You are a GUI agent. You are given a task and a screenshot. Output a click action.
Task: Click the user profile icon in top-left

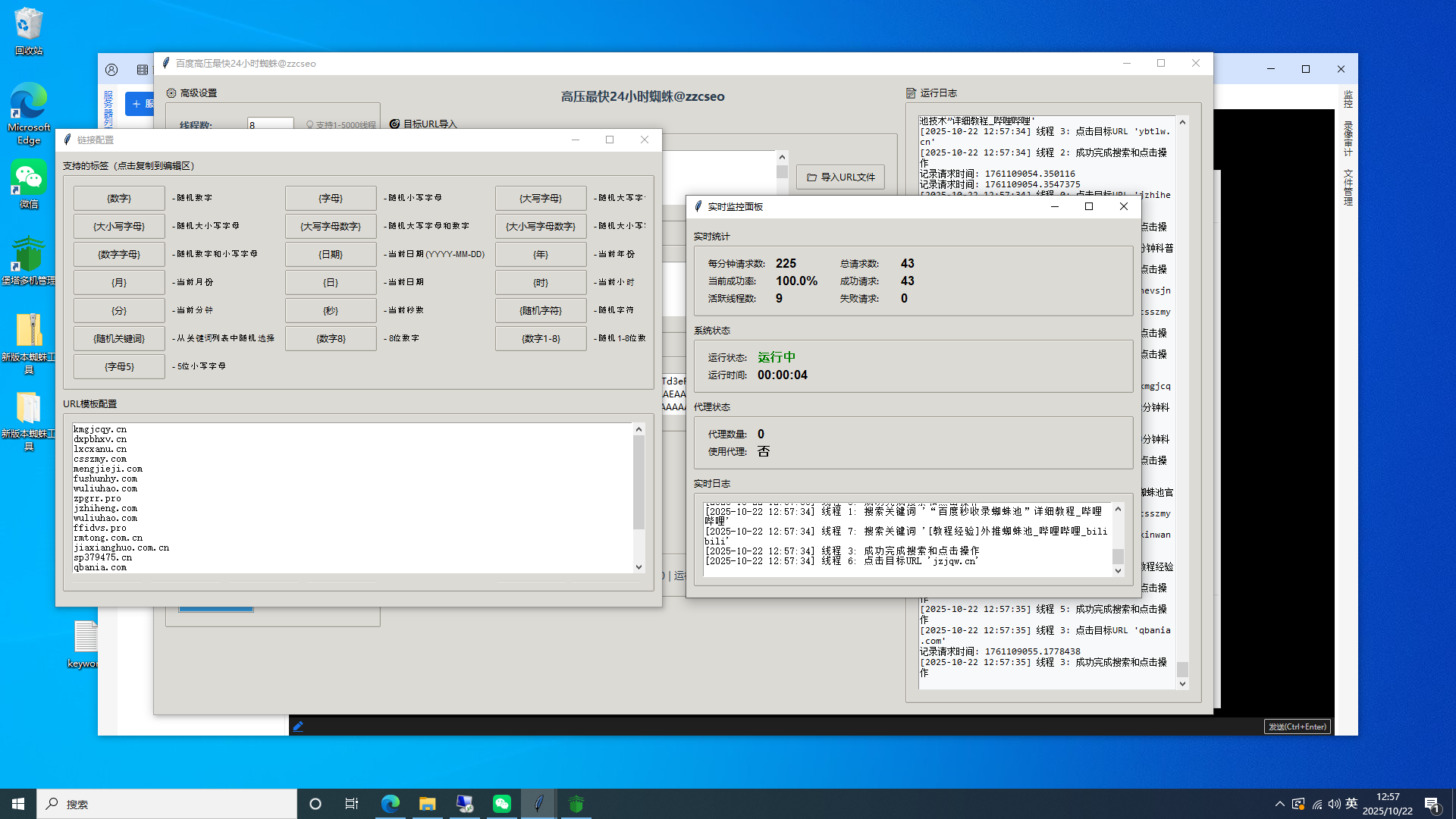point(111,70)
